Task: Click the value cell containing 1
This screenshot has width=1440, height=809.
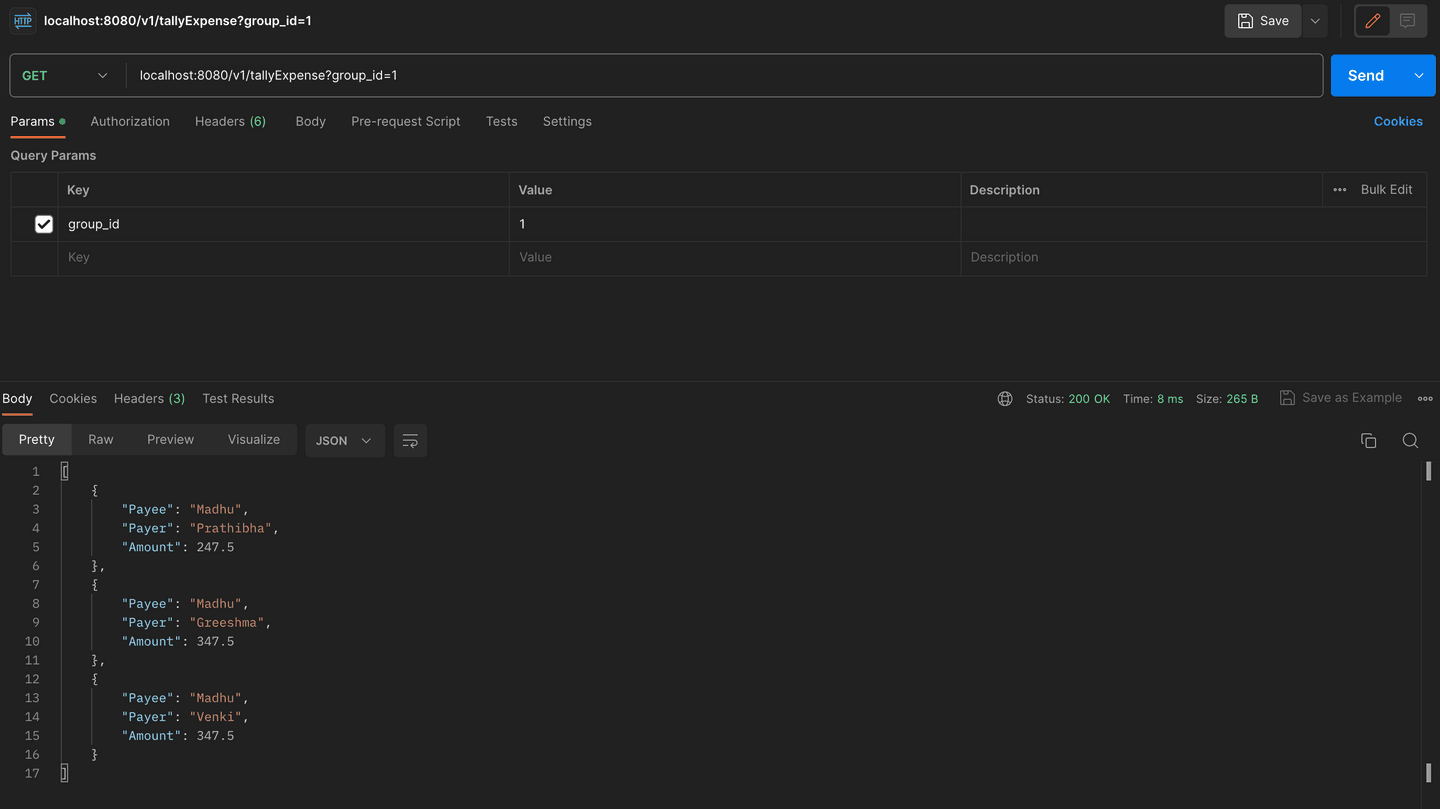Action: coord(734,224)
